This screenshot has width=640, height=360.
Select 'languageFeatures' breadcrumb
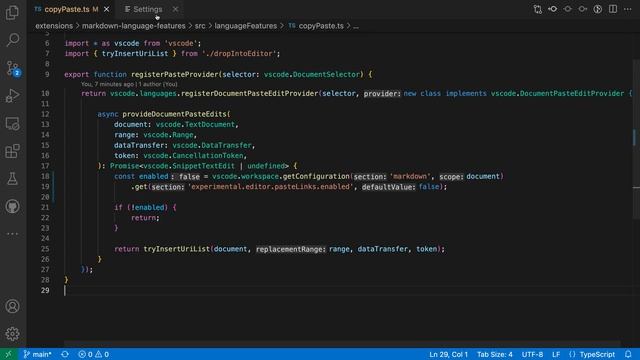point(246,26)
